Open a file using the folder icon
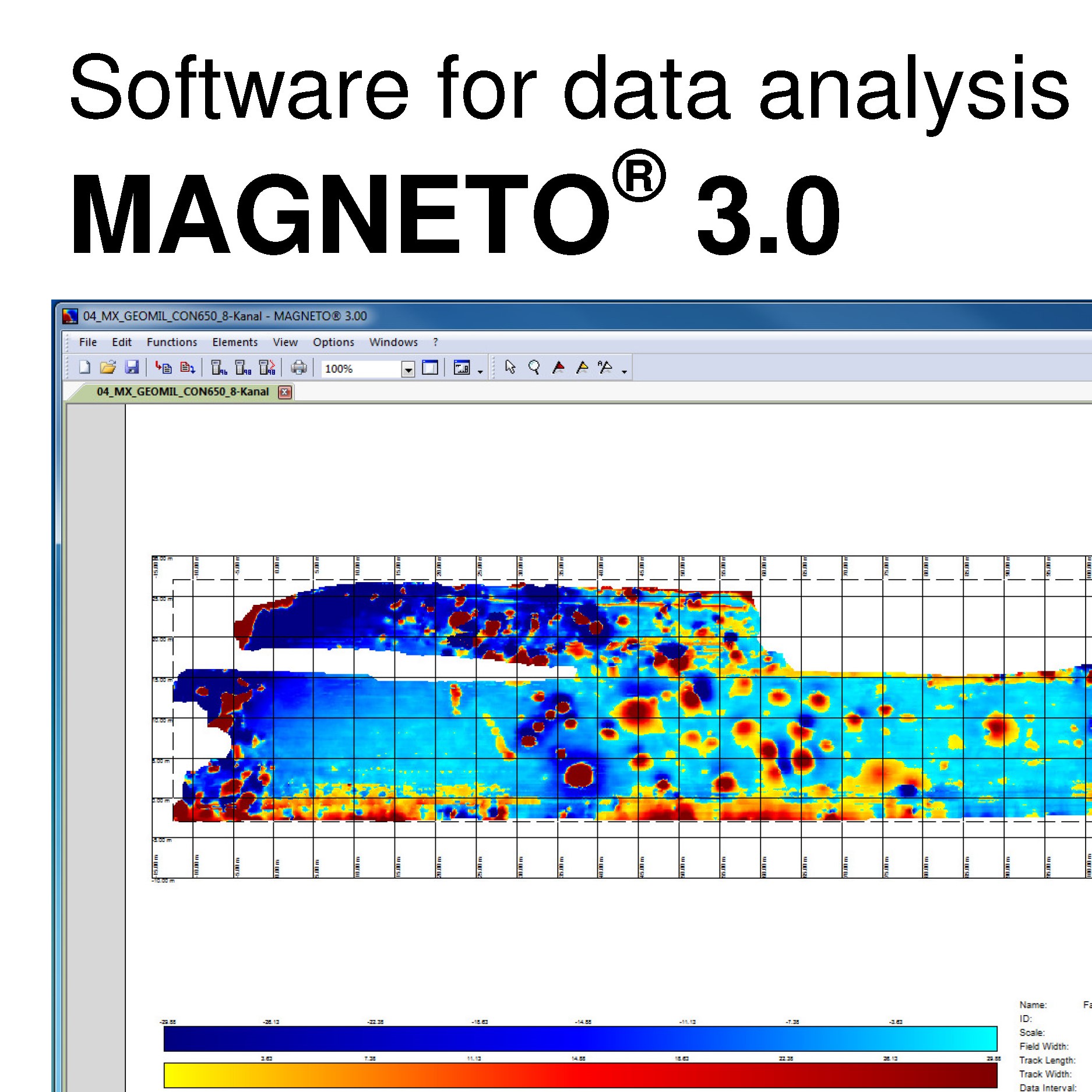Screen dimensions: 1092x1092 tap(108, 367)
